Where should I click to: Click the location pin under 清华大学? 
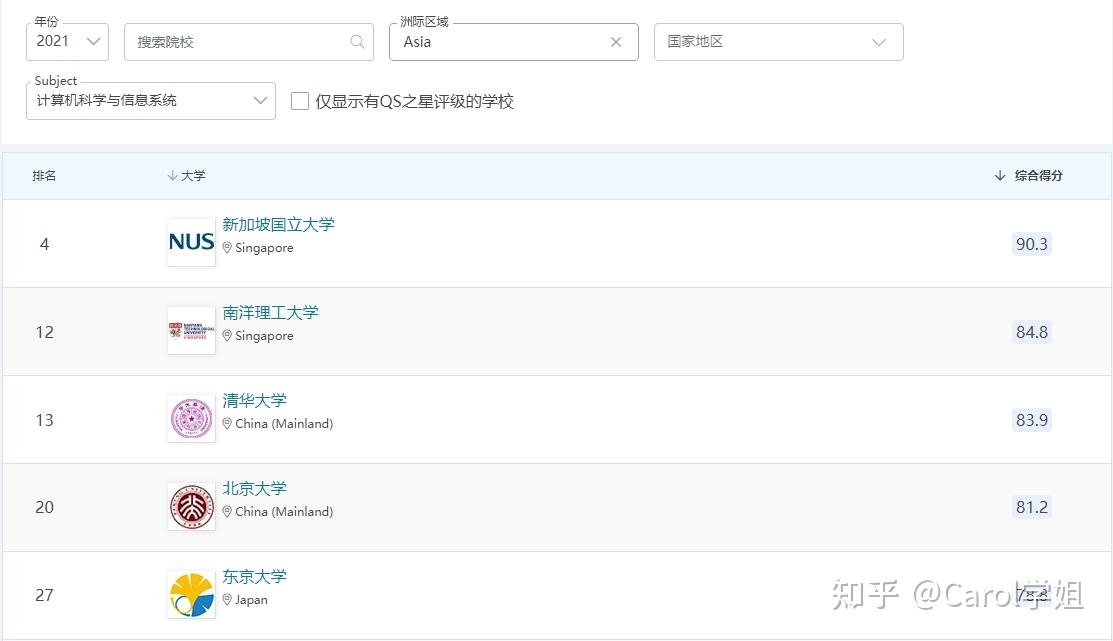coord(227,424)
